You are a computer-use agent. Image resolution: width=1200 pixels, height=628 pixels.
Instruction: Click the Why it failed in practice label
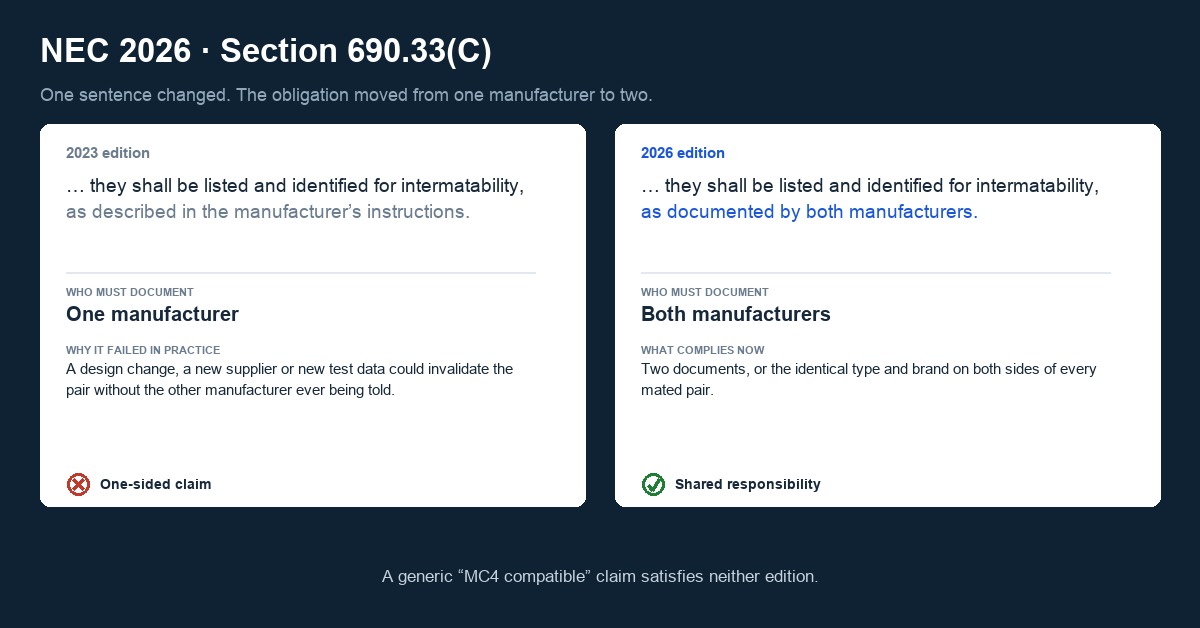[x=143, y=350]
